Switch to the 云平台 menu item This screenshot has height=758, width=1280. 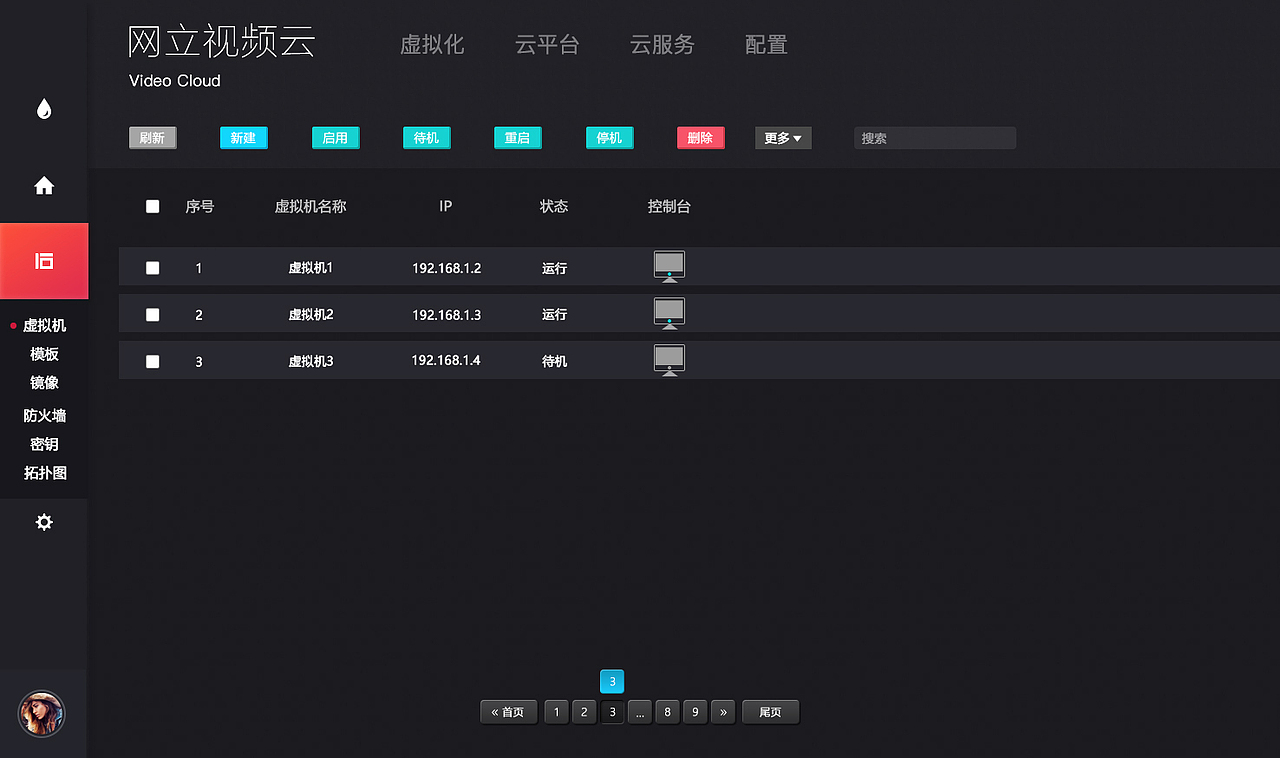[x=547, y=45]
